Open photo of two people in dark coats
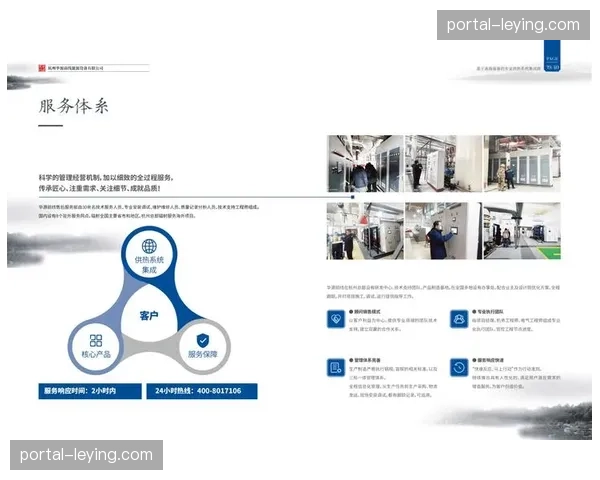Image resolution: width=600 pixels, height=480 pixels. 365,163
